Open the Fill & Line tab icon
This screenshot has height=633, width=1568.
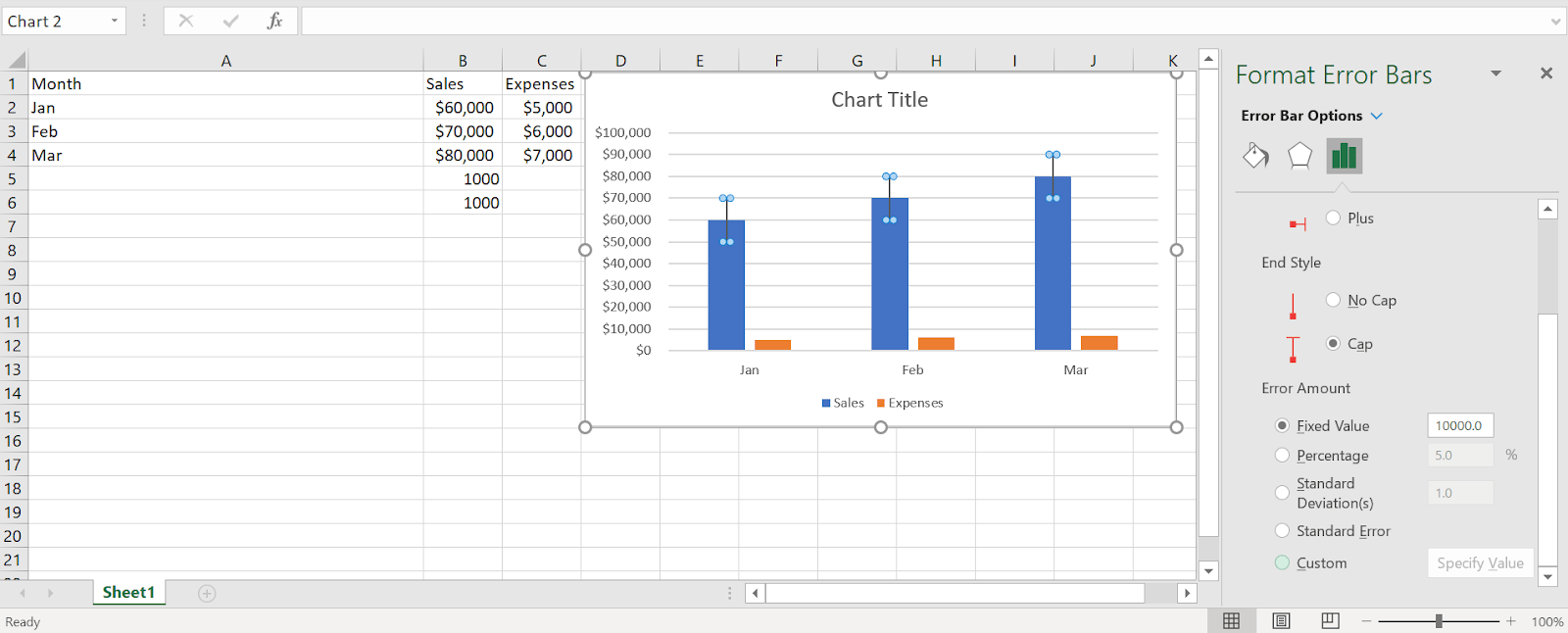[x=1255, y=155]
